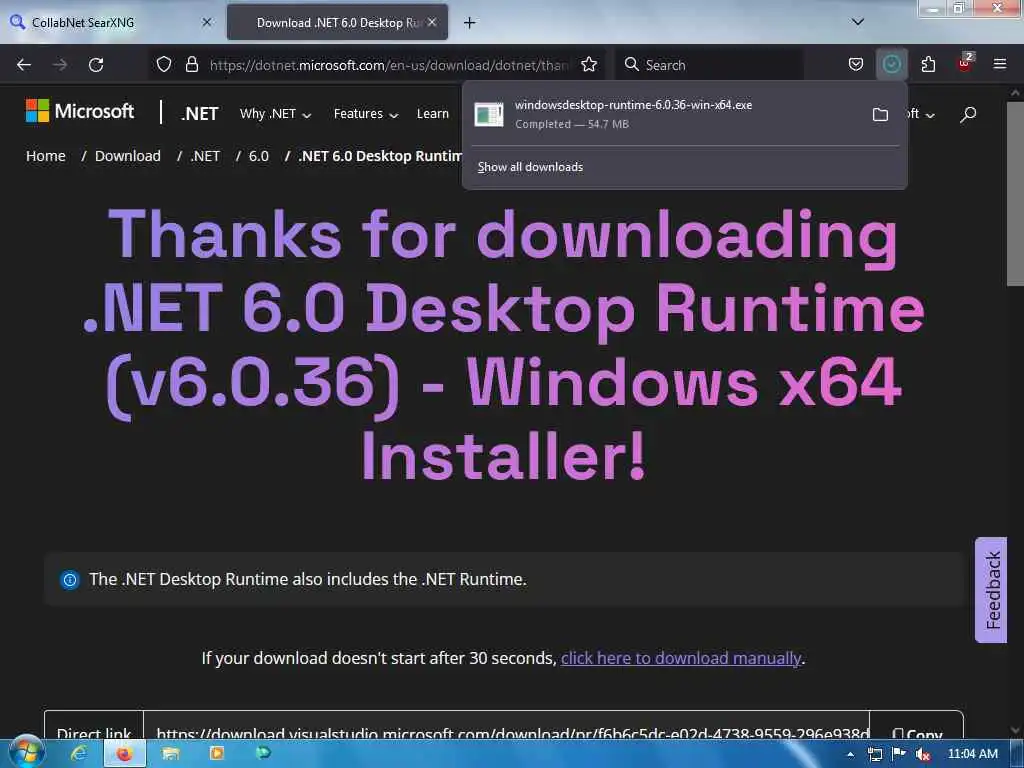1024x768 pixels.
Task: Open the Feedback side button
Action: point(991,590)
